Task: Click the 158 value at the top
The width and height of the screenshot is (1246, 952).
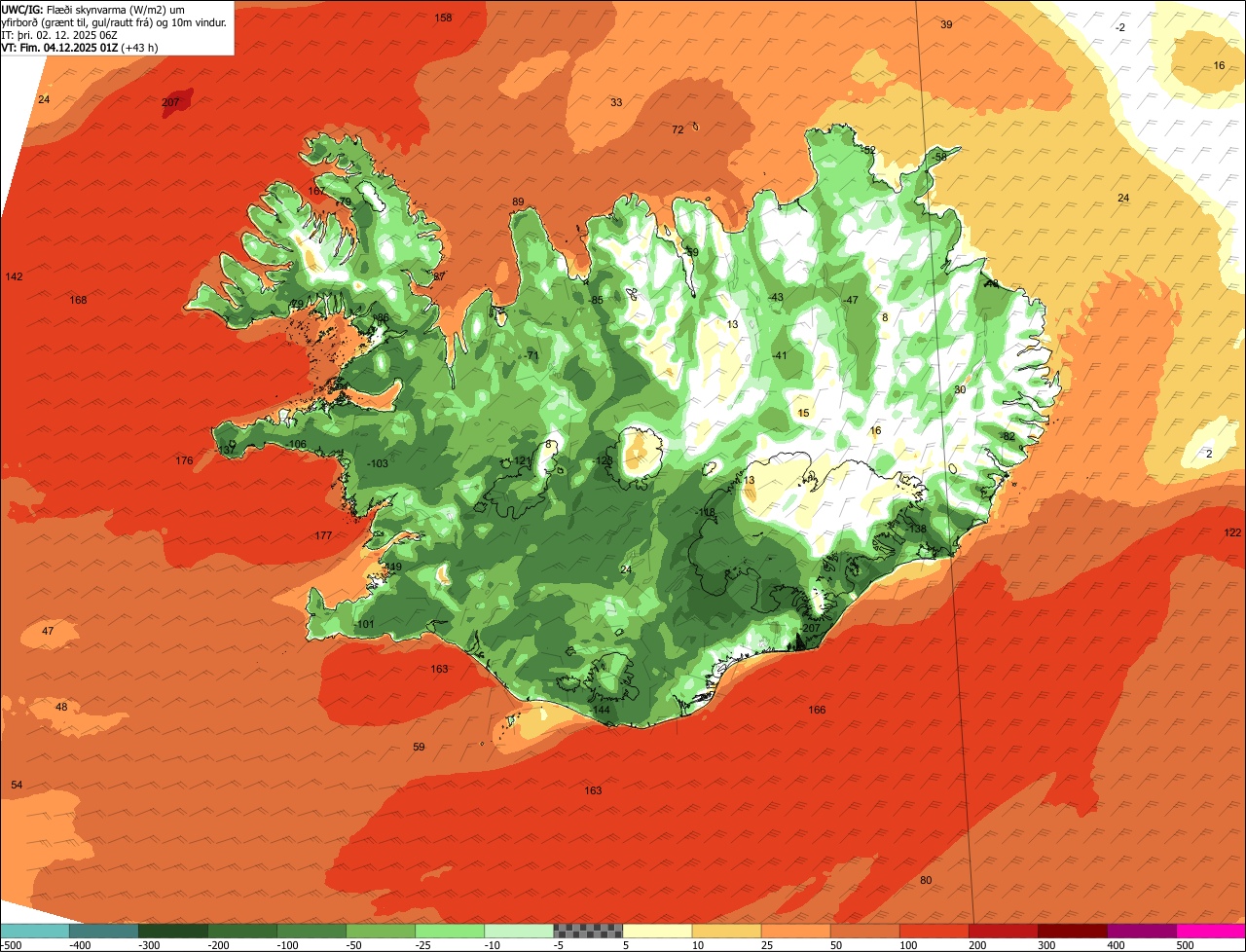Action: point(443,18)
